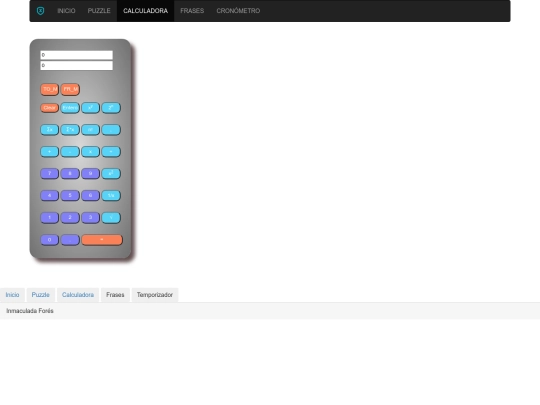Open the Puzzle footer tab
This screenshot has height=405, width=540.
[x=41, y=295]
